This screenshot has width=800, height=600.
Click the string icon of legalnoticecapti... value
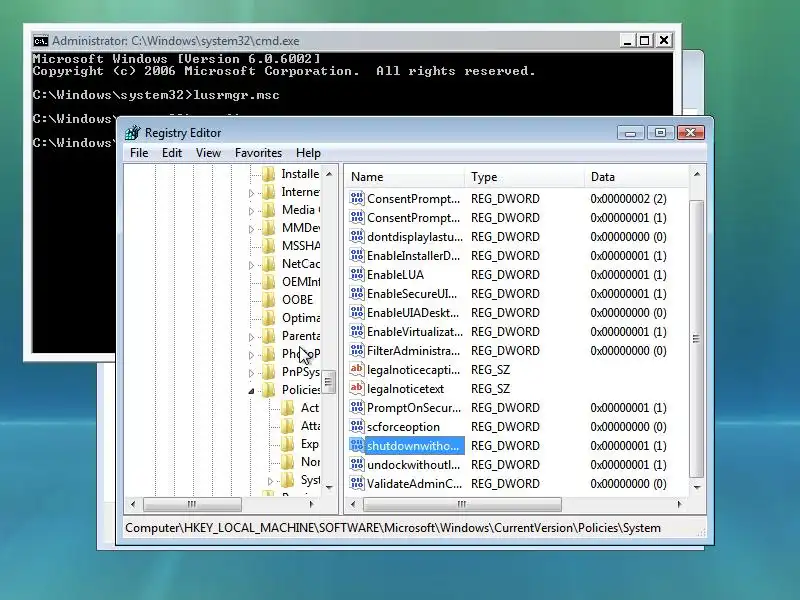tap(357, 369)
